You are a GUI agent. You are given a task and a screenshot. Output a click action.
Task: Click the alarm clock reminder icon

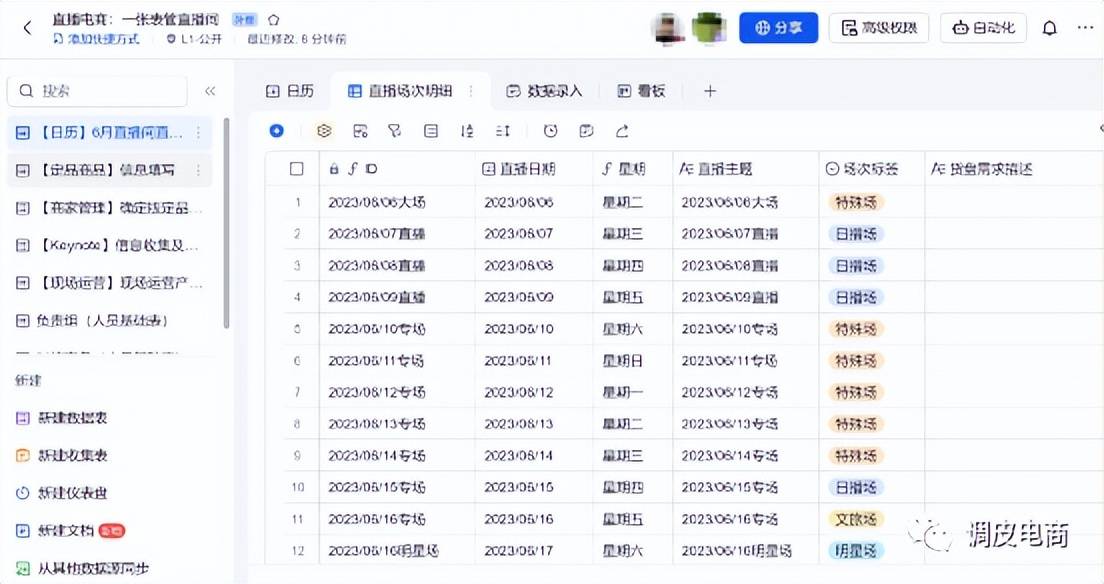point(551,131)
